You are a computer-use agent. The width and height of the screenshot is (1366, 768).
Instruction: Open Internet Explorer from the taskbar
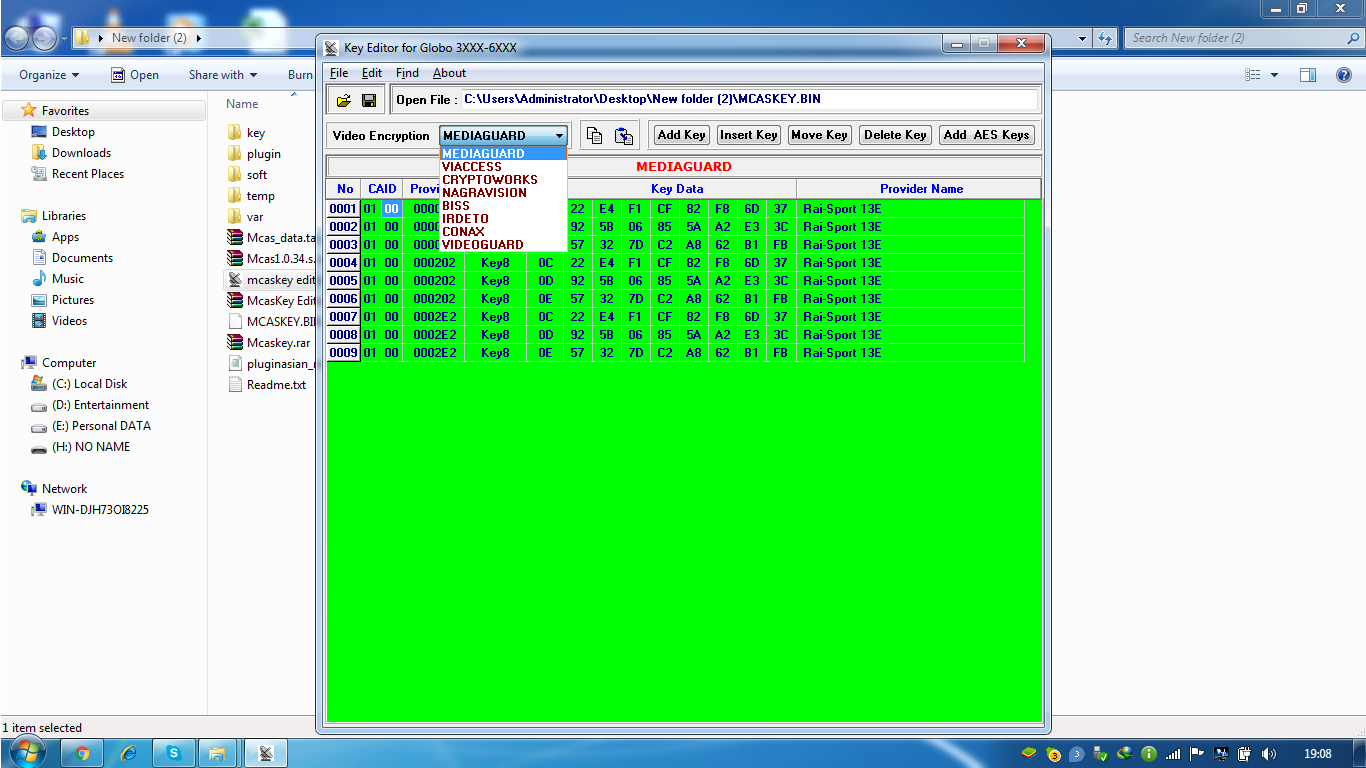click(128, 753)
